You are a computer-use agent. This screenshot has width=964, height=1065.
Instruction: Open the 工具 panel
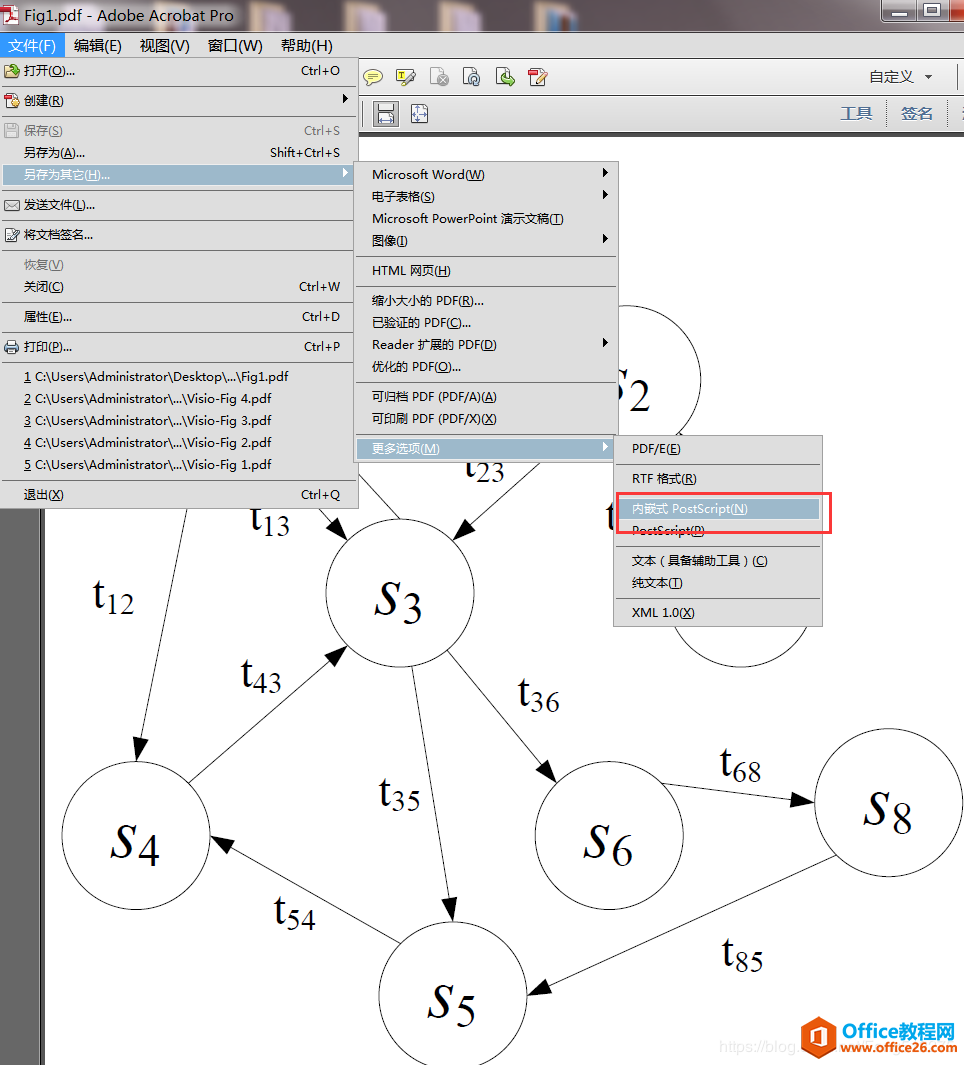click(856, 113)
